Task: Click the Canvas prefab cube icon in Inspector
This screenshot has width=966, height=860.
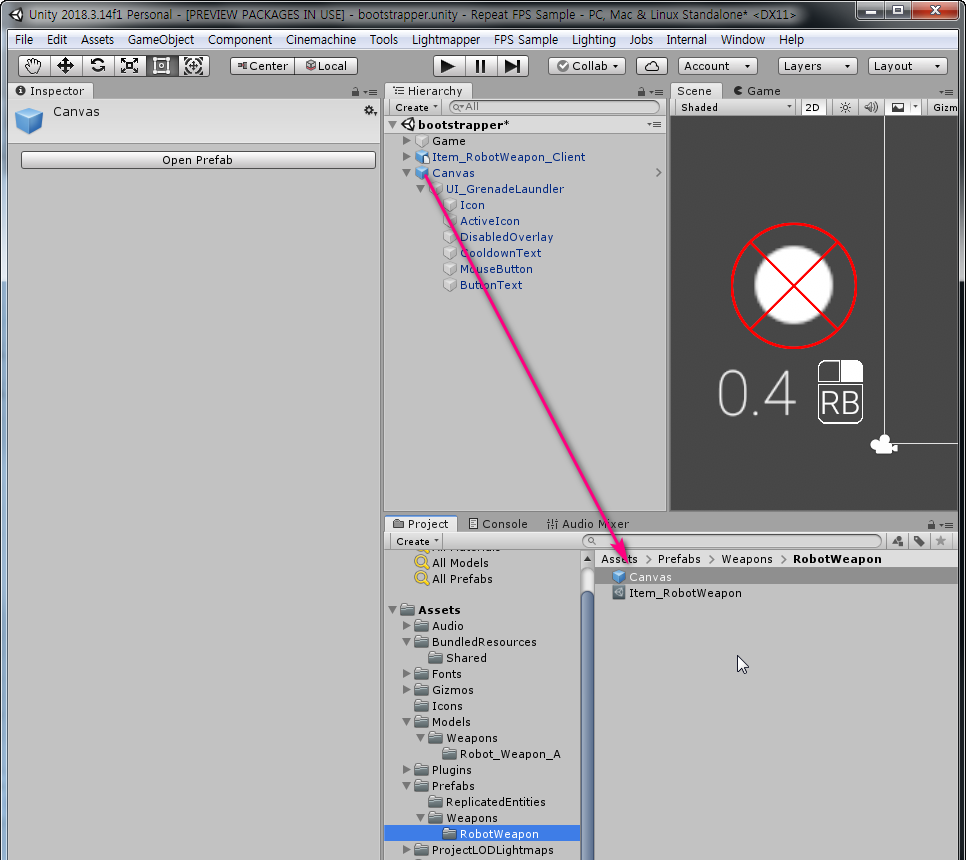Action: 29,121
